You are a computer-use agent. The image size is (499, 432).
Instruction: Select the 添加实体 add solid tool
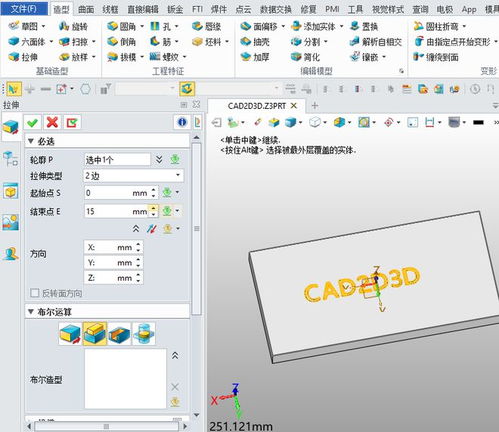coord(313,26)
